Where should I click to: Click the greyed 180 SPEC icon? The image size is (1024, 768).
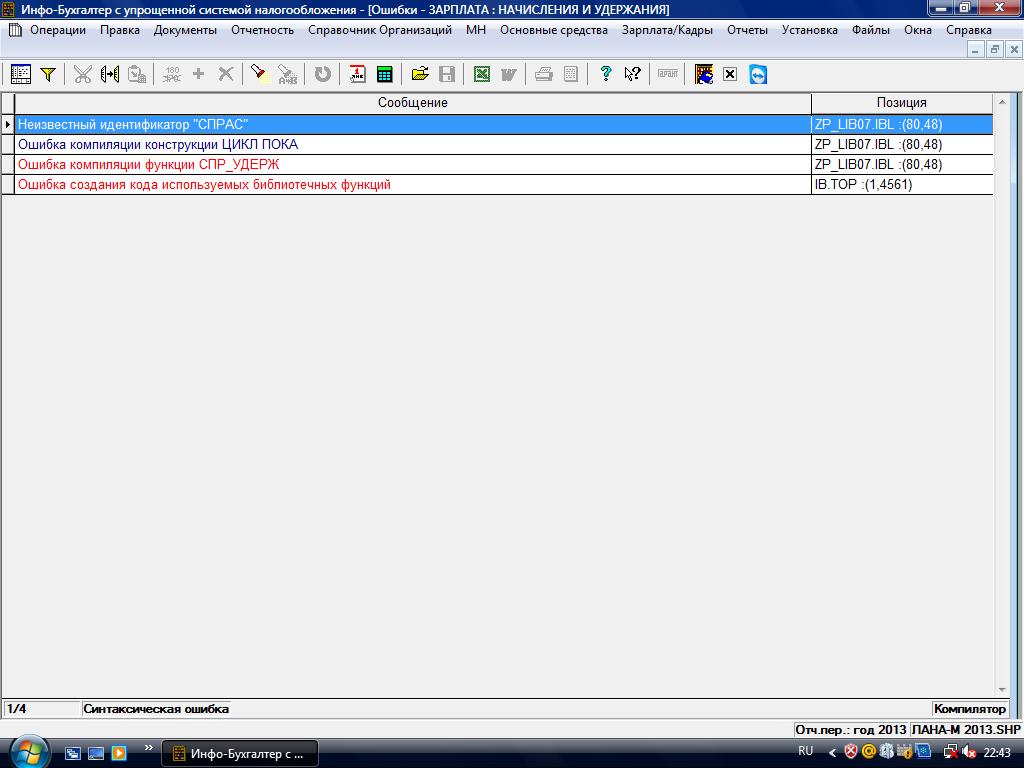point(172,74)
